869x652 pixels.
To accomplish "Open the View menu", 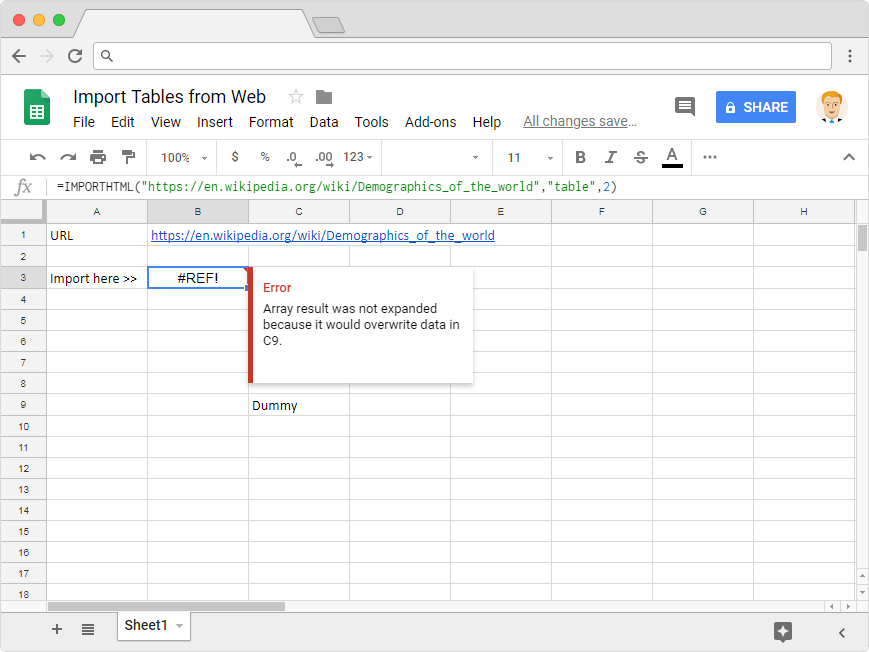I will (166, 122).
